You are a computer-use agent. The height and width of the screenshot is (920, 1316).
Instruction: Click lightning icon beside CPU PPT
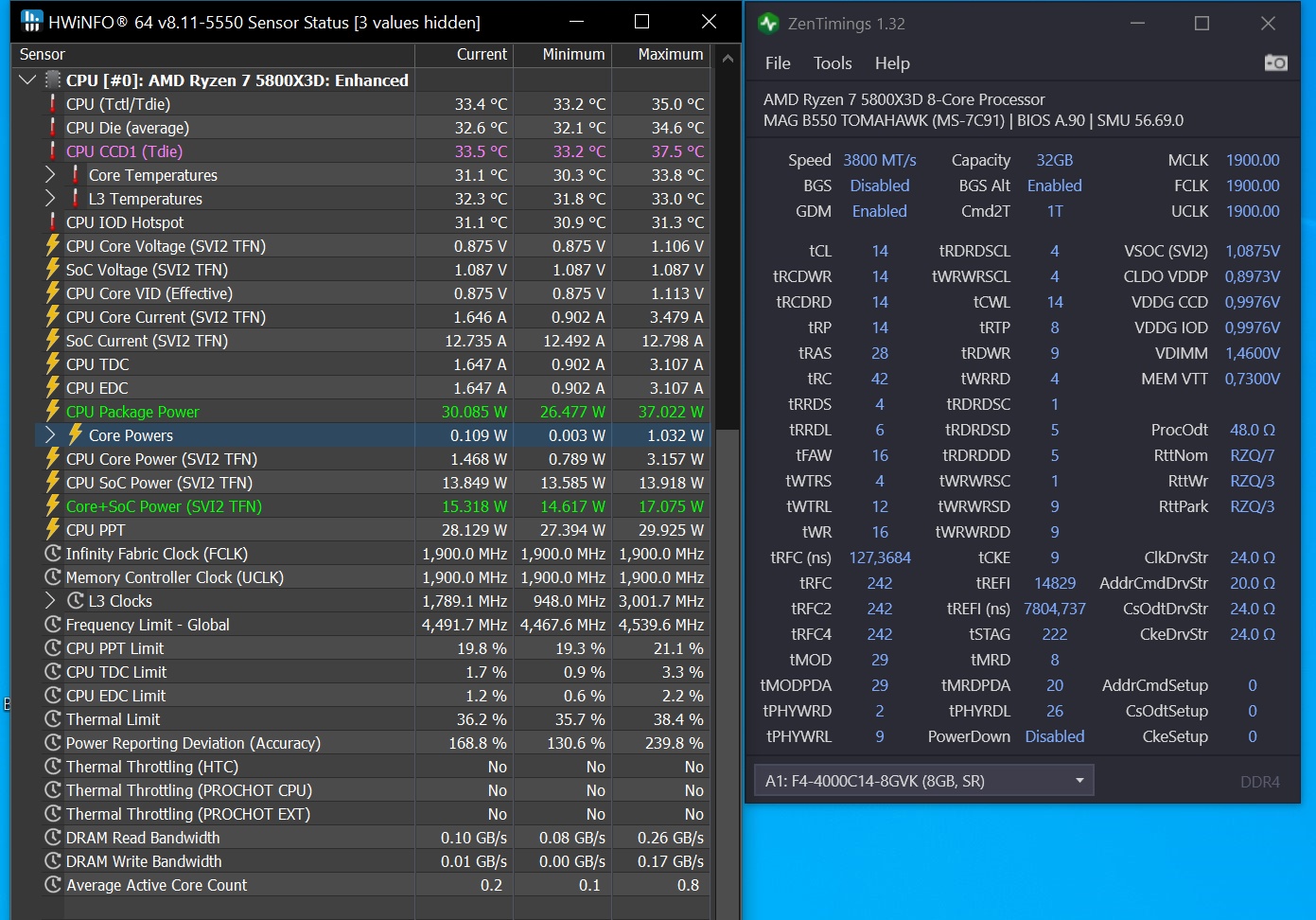point(53,530)
